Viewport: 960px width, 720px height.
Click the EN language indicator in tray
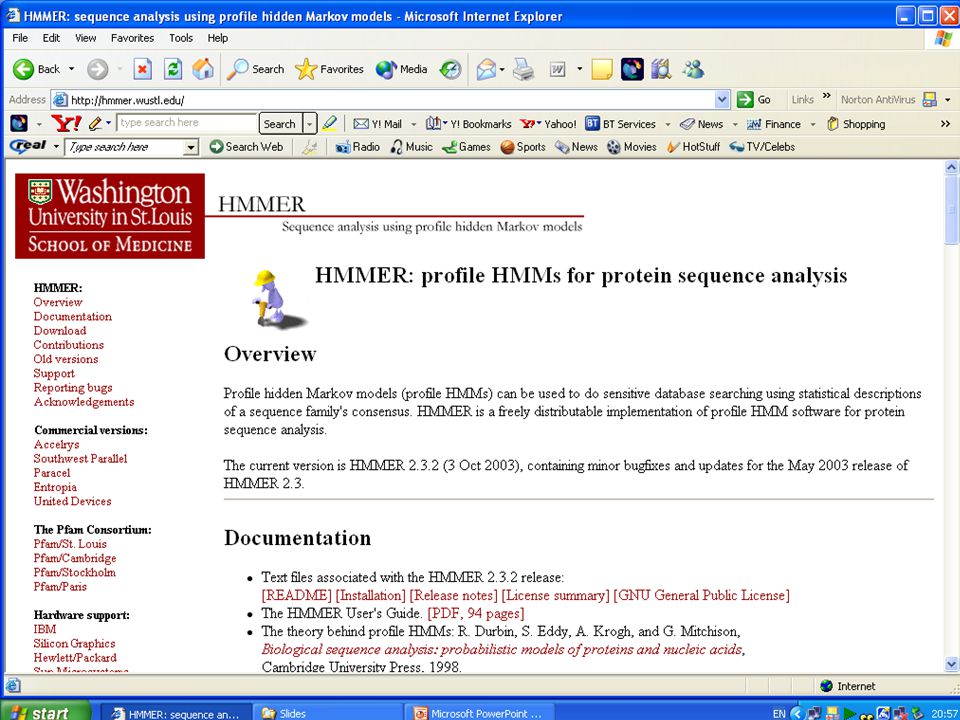(779, 714)
